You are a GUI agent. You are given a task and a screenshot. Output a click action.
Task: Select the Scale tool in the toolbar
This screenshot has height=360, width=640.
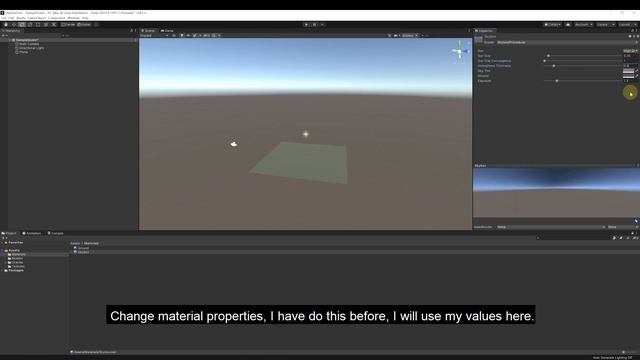click(30, 24)
